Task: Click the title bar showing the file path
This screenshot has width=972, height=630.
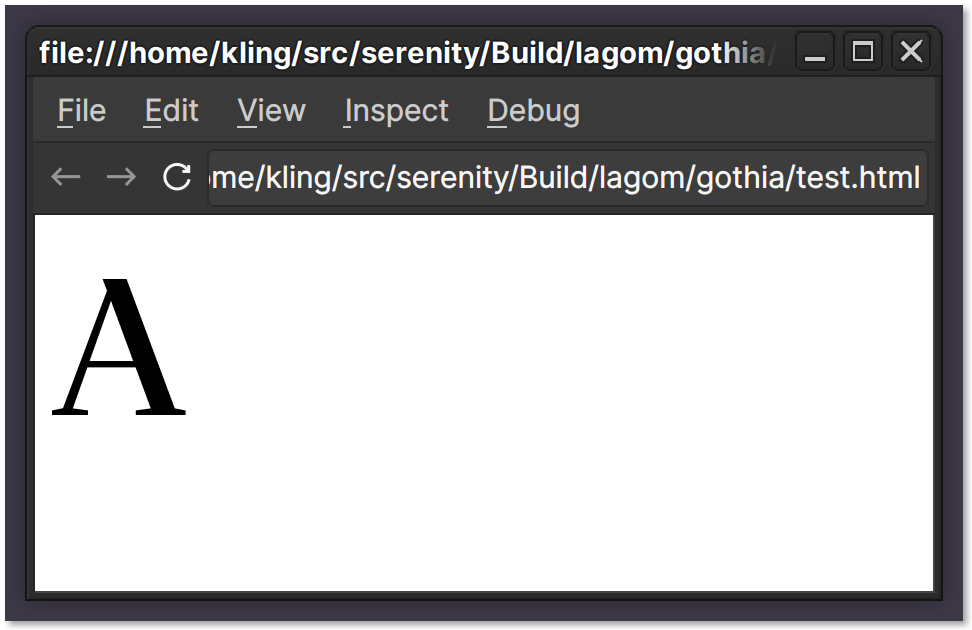Action: (400, 52)
